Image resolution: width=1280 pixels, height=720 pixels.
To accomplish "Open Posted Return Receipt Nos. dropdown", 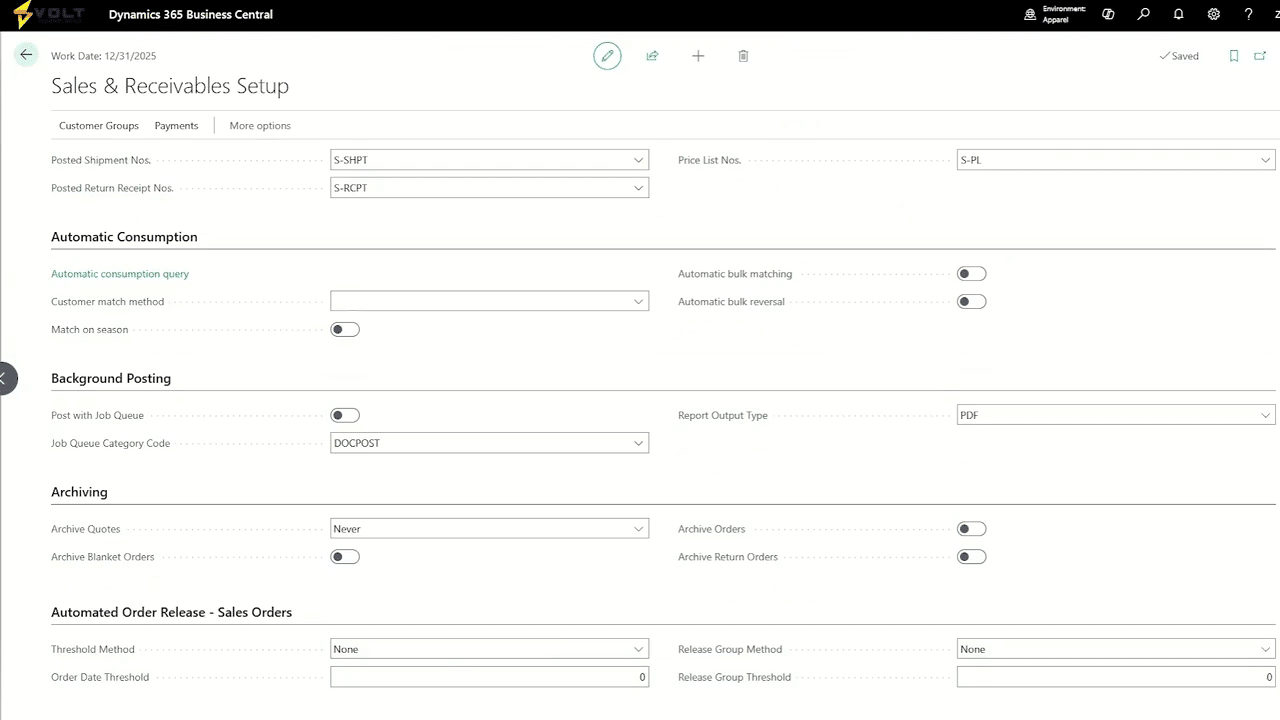I will click(638, 188).
